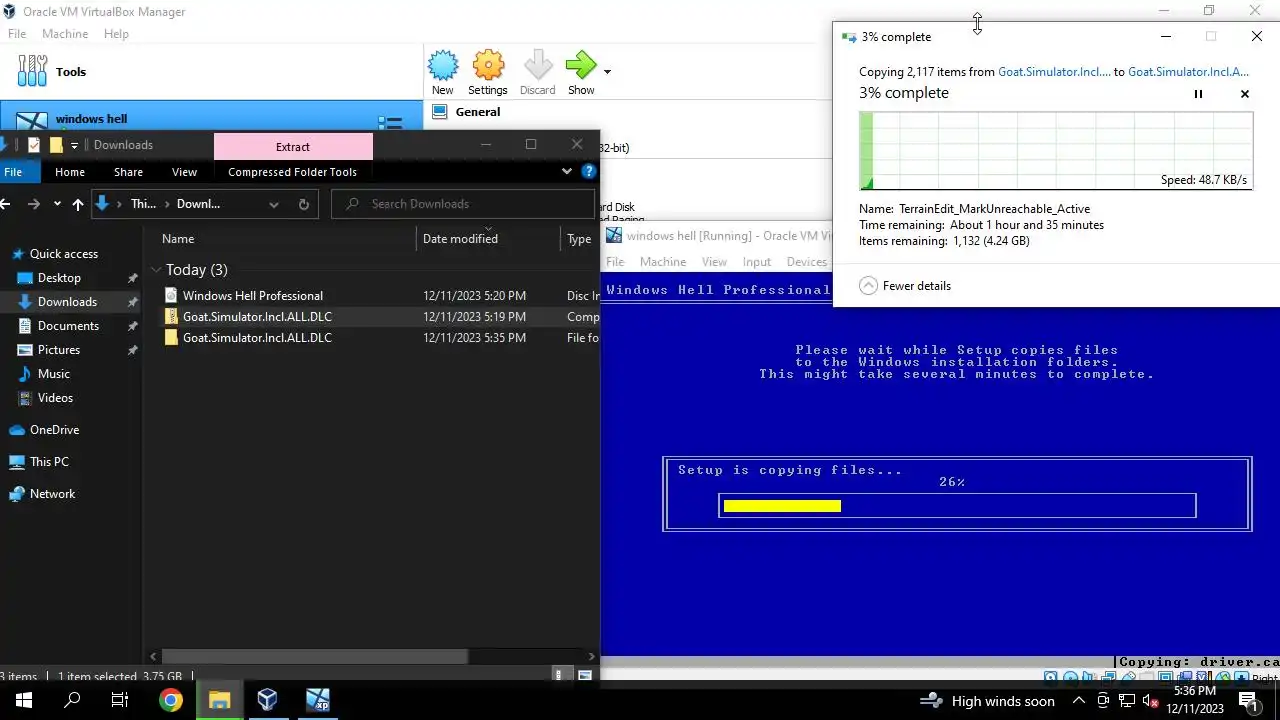Click the Search Downloads field

click(463, 204)
